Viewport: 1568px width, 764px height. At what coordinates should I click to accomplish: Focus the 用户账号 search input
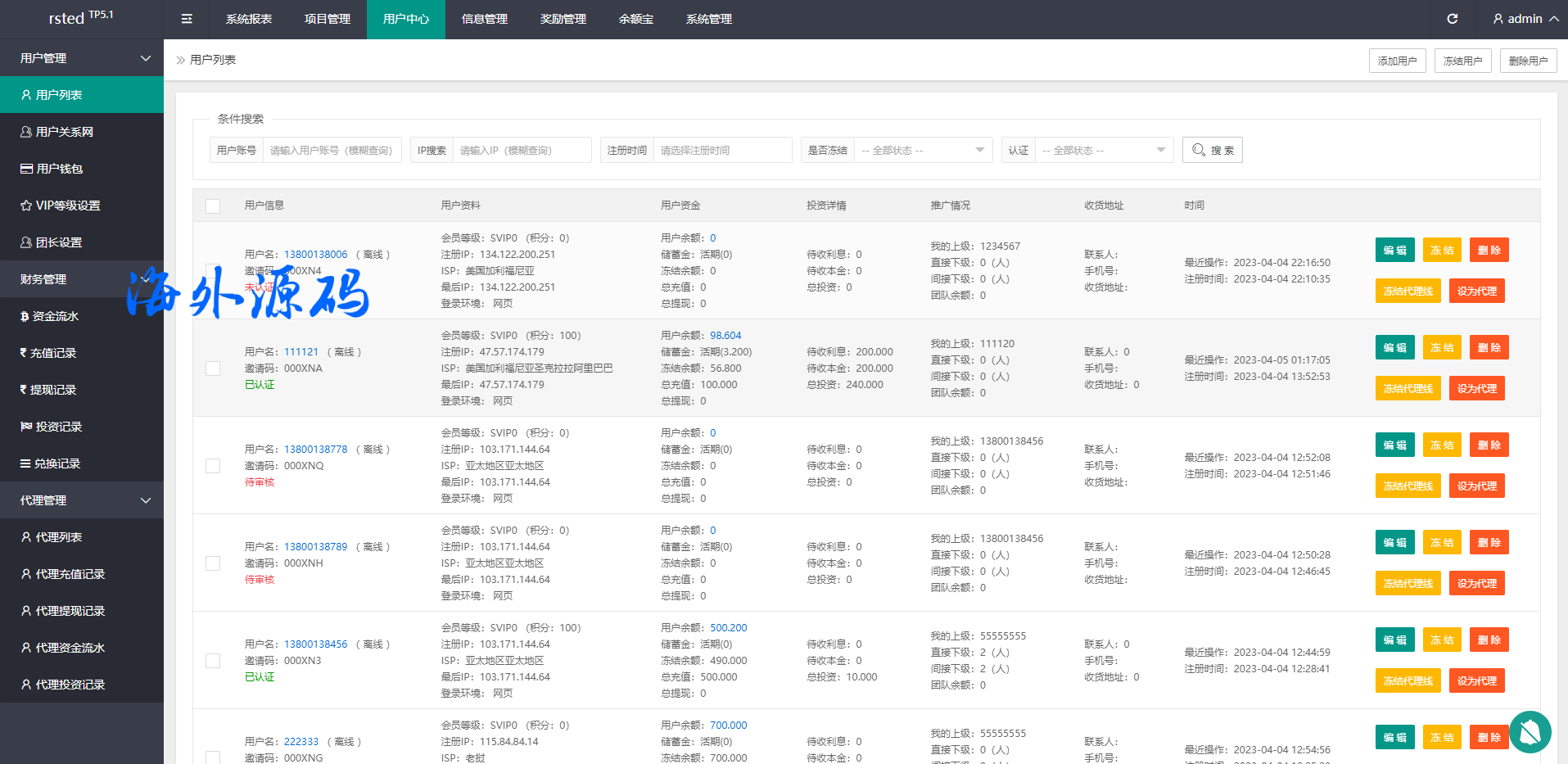tap(332, 150)
